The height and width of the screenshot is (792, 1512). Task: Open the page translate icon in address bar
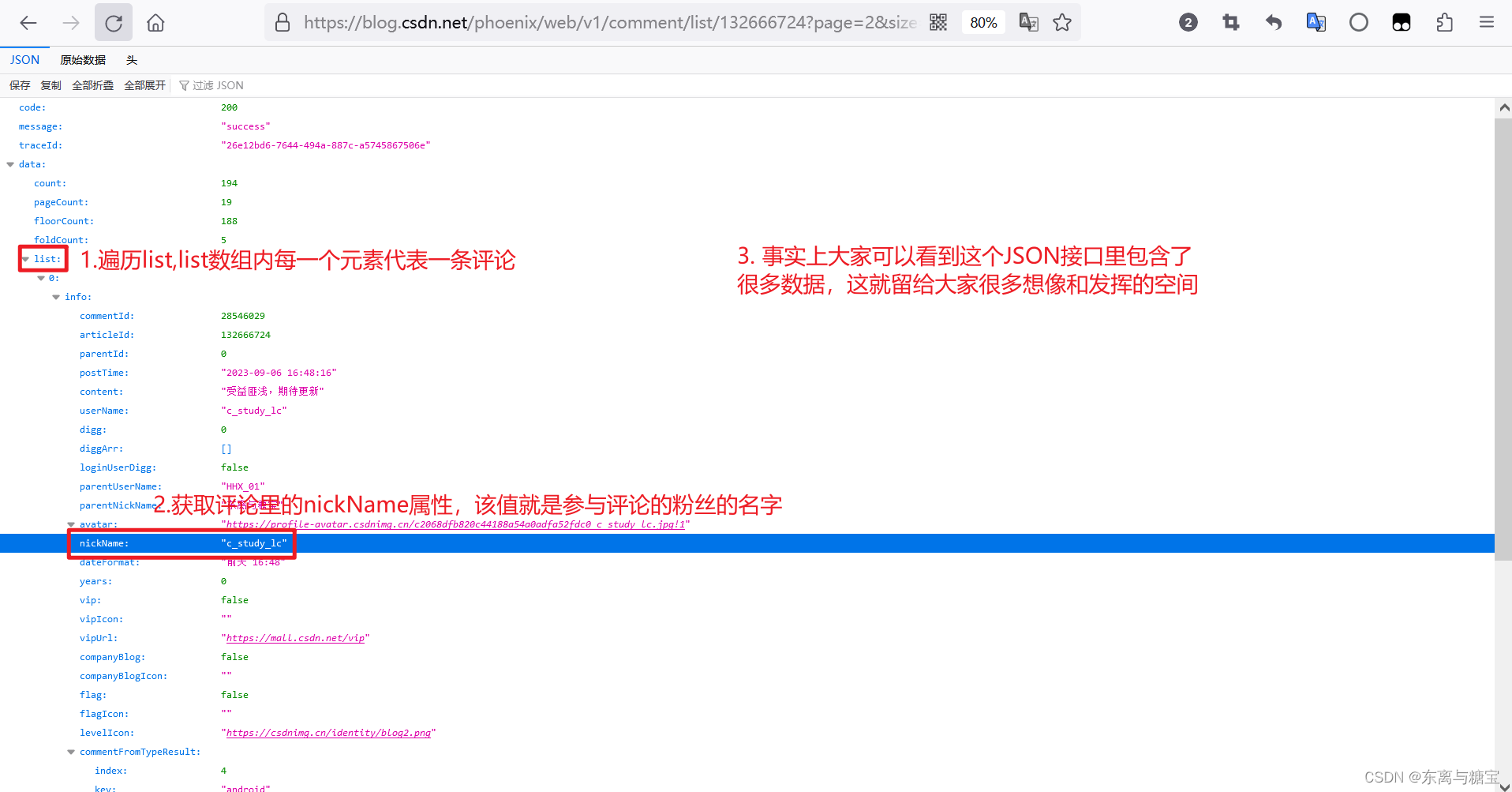[x=1028, y=23]
